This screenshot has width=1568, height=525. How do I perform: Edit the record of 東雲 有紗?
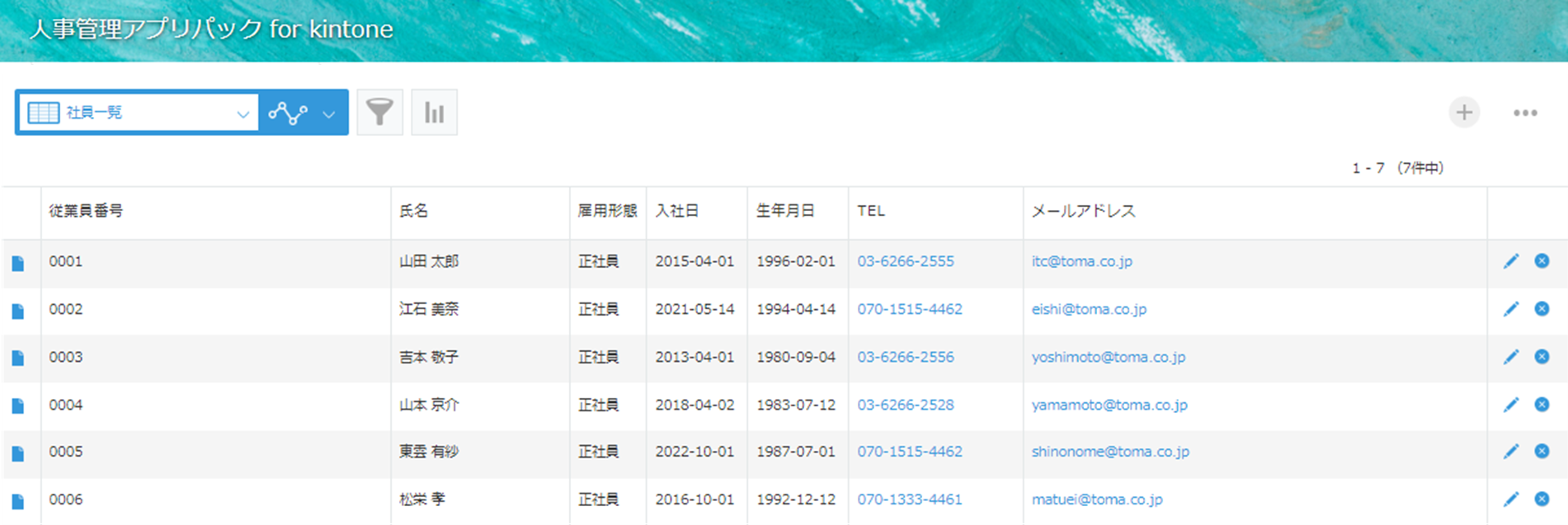[1511, 452]
